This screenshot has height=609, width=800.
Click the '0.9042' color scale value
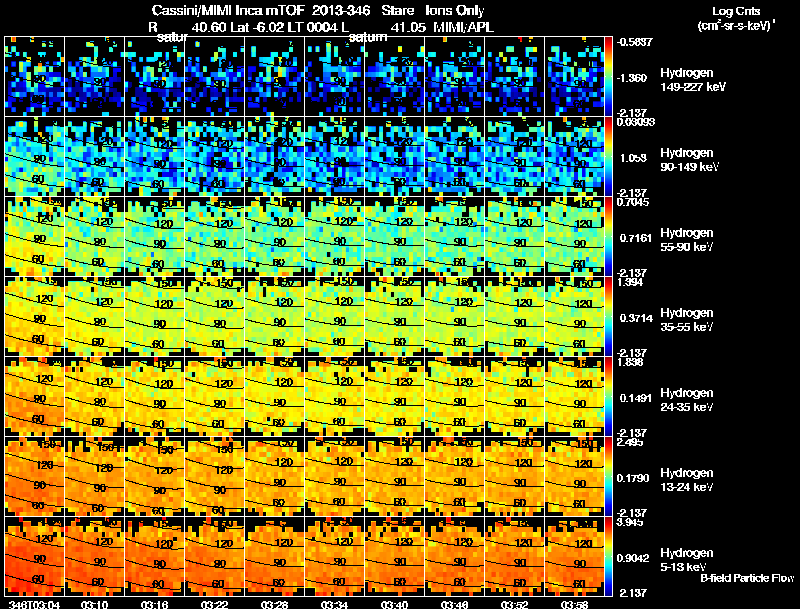633,558
